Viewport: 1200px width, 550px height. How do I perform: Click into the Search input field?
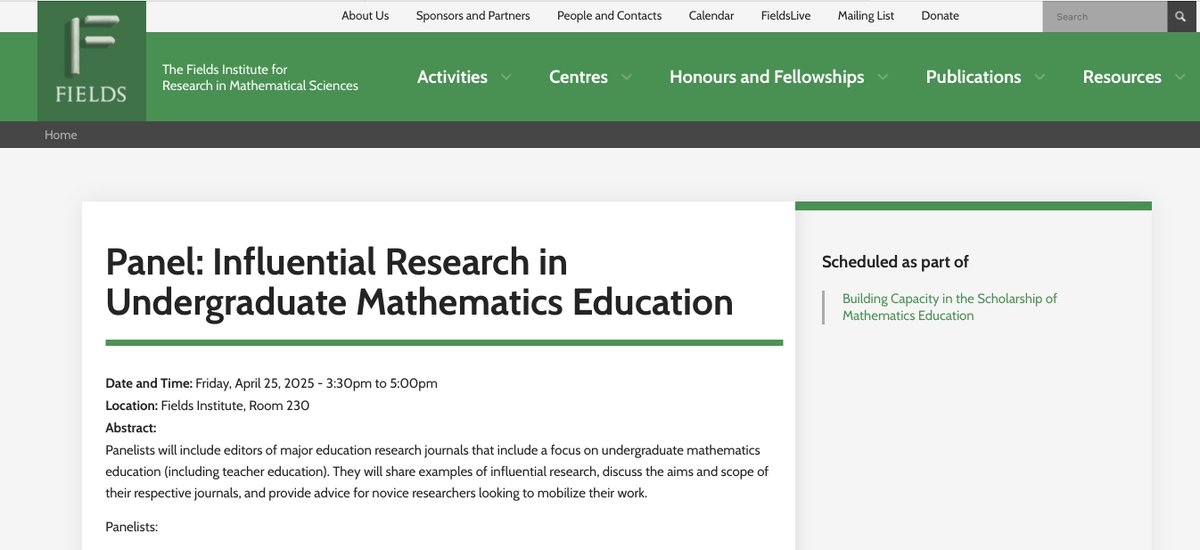point(1104,16)
